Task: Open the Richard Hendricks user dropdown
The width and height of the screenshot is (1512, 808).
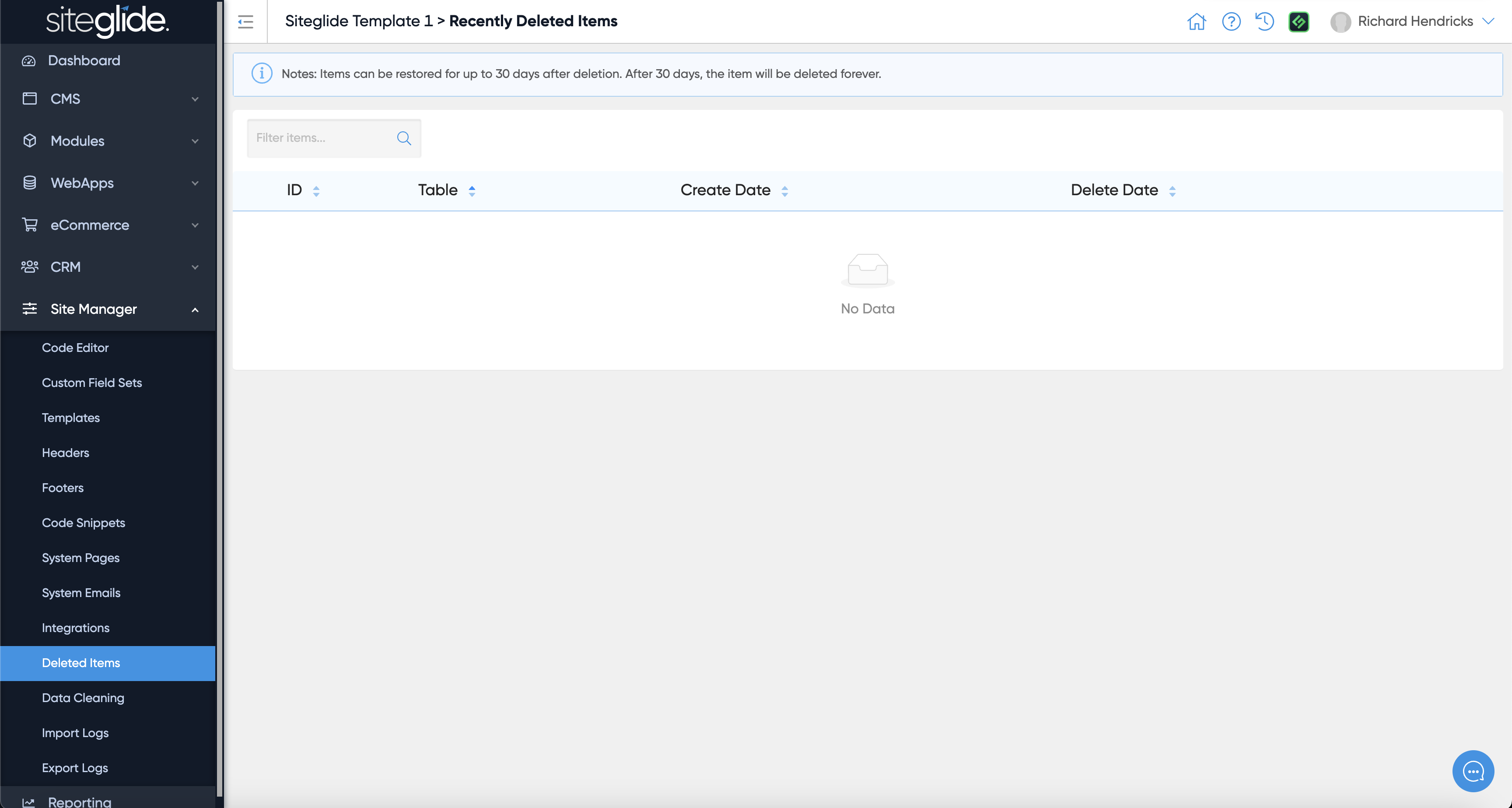Action: point(1414,22)
